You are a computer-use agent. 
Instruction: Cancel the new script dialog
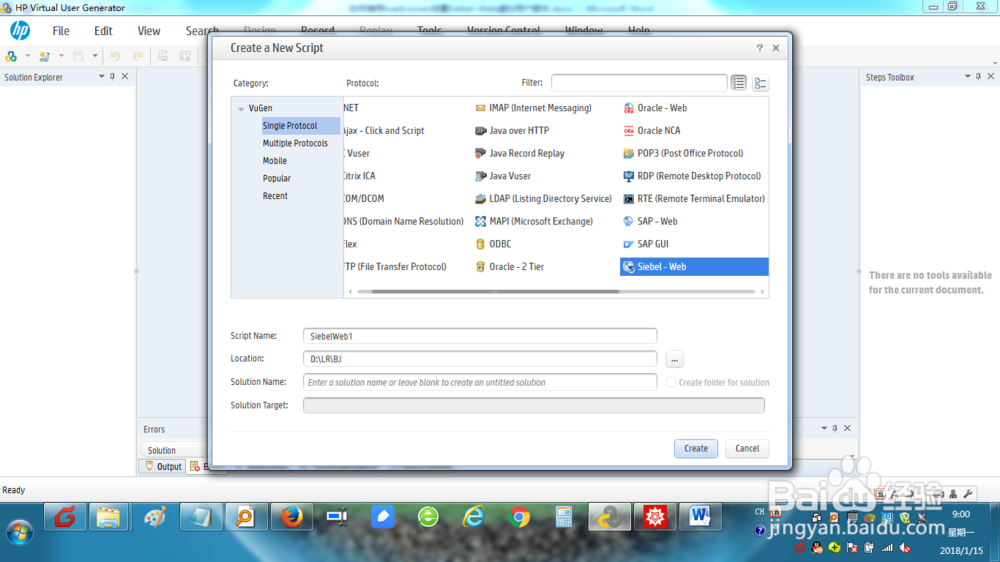click(747, 448)
